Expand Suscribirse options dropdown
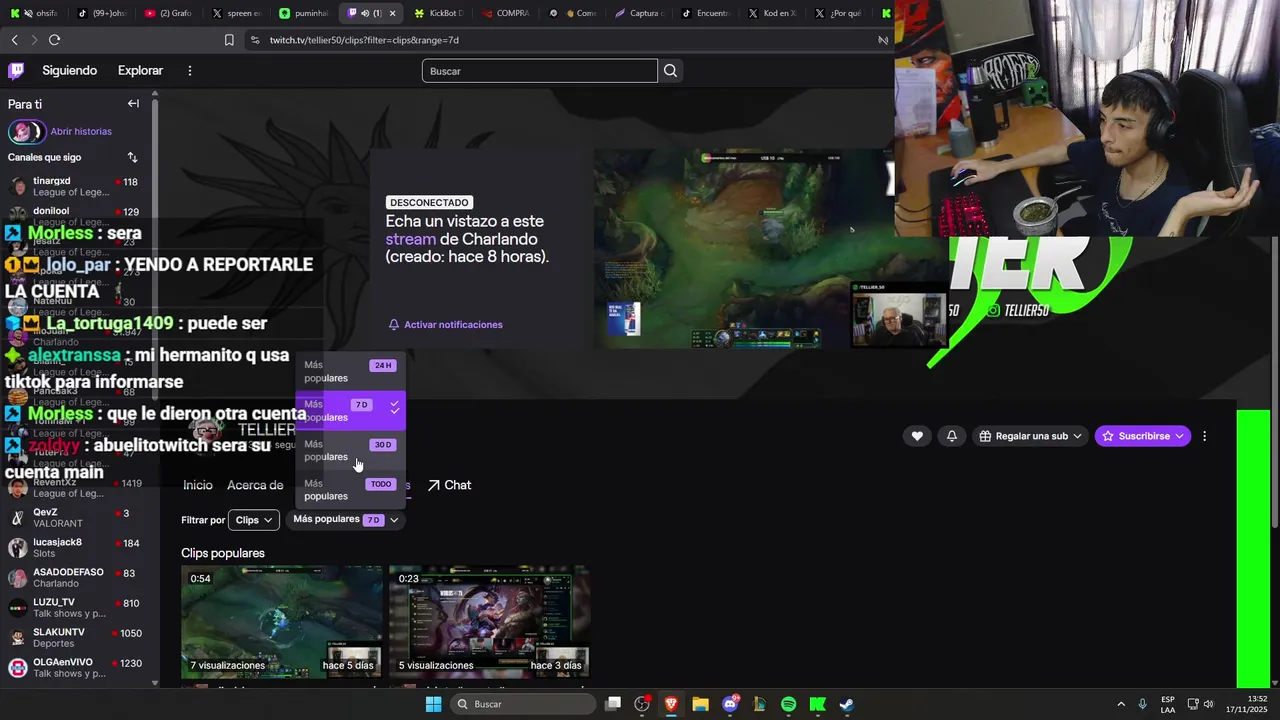1280x720 pixels. (1179, 436)
